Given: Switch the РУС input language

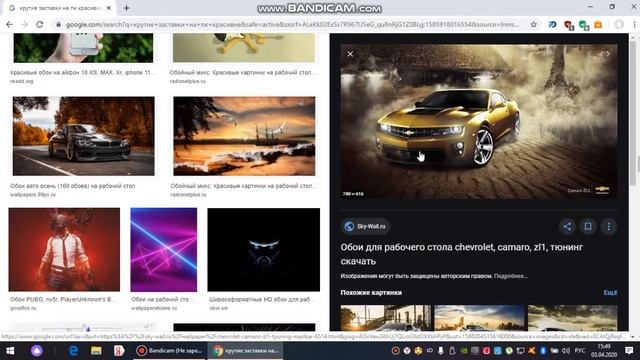Looking at the screenshot, I should pos(579,351).
